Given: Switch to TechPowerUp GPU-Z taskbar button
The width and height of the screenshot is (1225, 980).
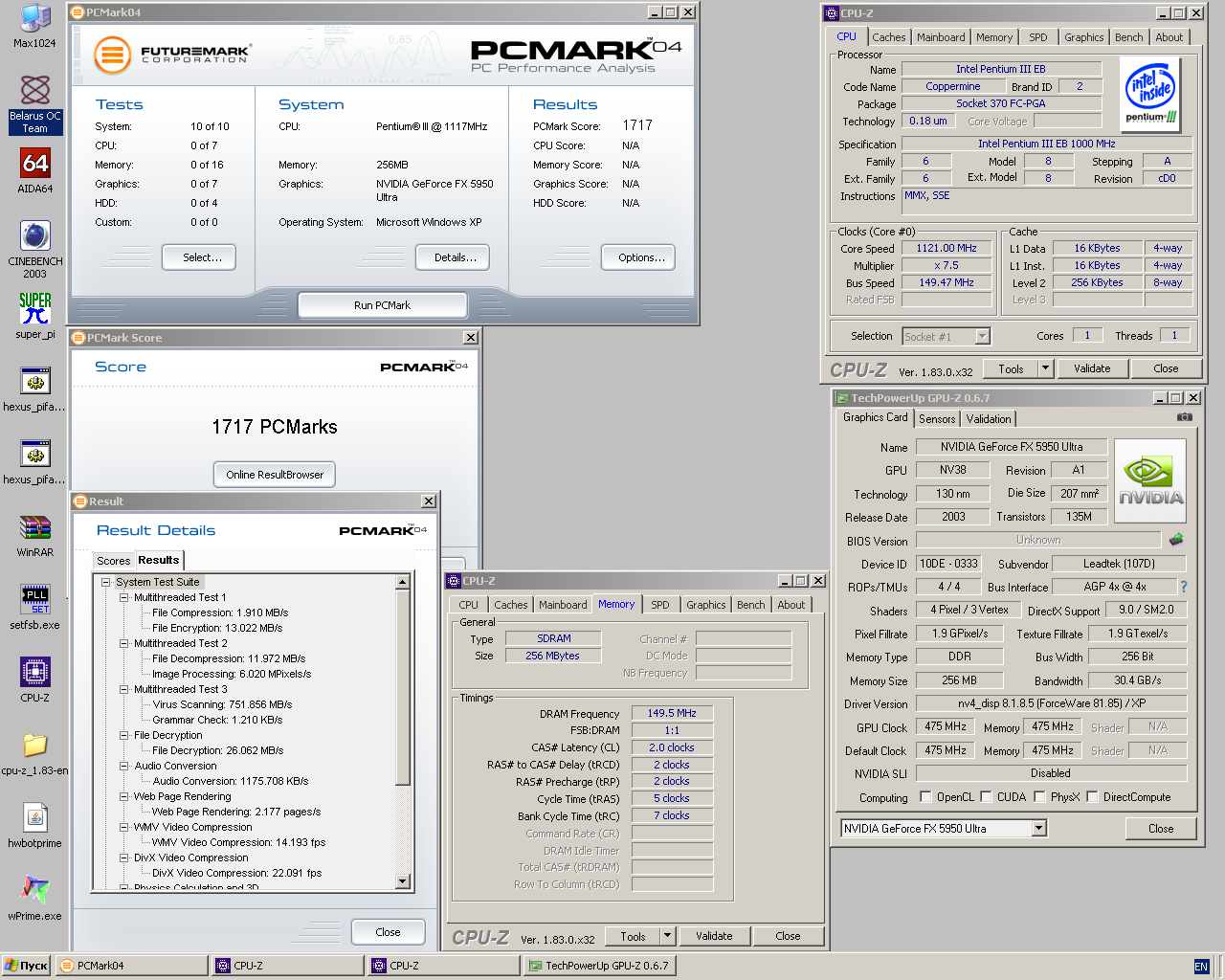Looking at the screenshot, I should [x=599, y=966].
